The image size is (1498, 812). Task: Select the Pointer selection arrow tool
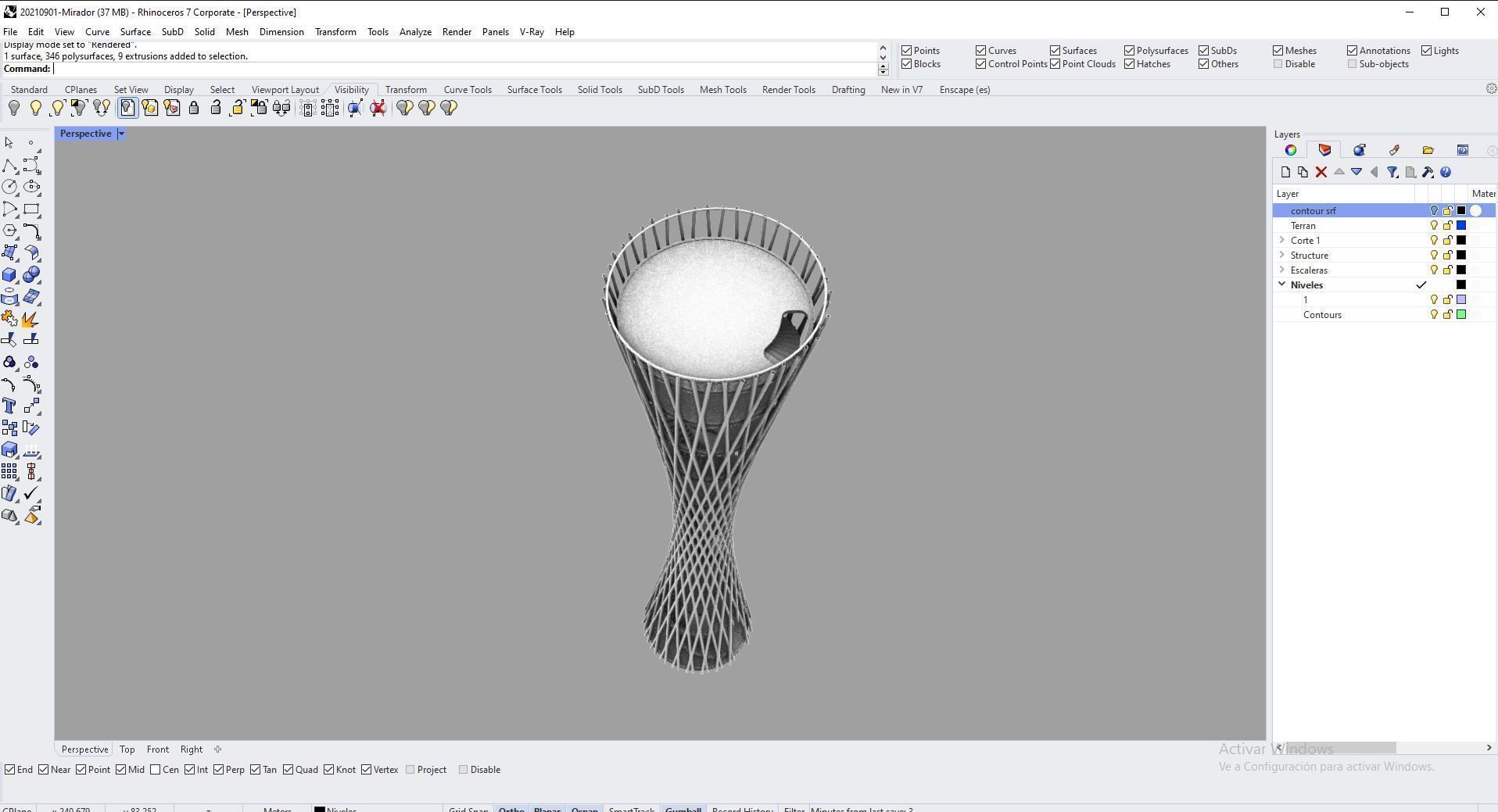pyautogui.click(x=9, y=143)
